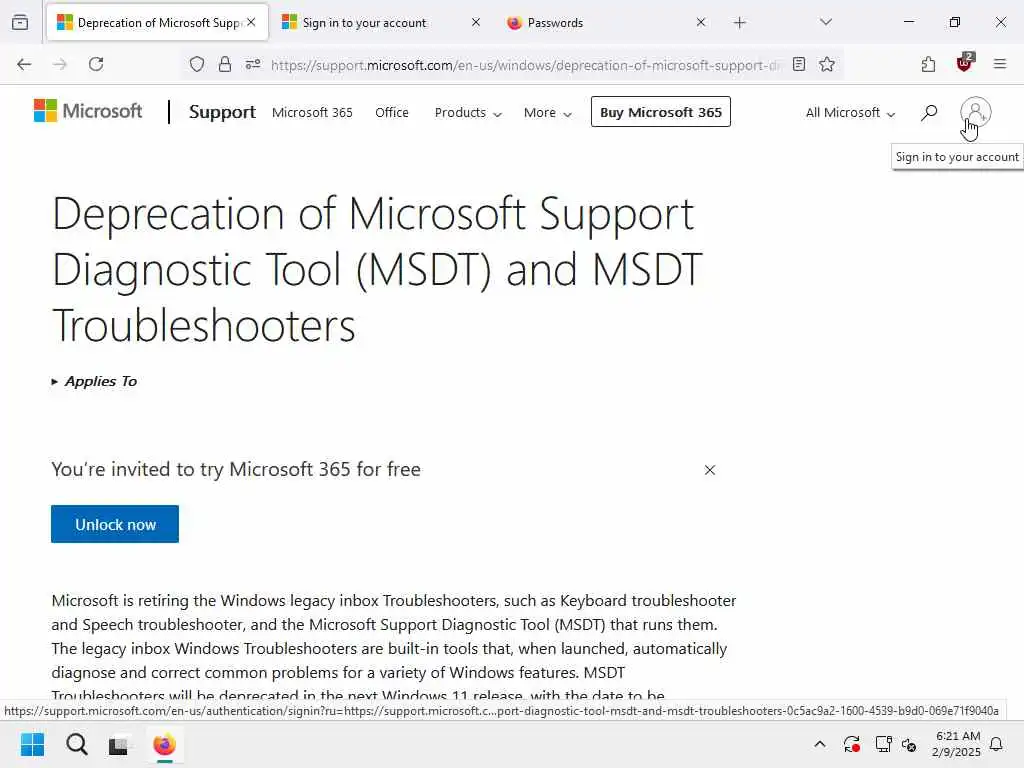This screenshot has height=768, width=1024.
Task: Expand the Applies To section
Action: pyautogui.click(x=95, y=381)
